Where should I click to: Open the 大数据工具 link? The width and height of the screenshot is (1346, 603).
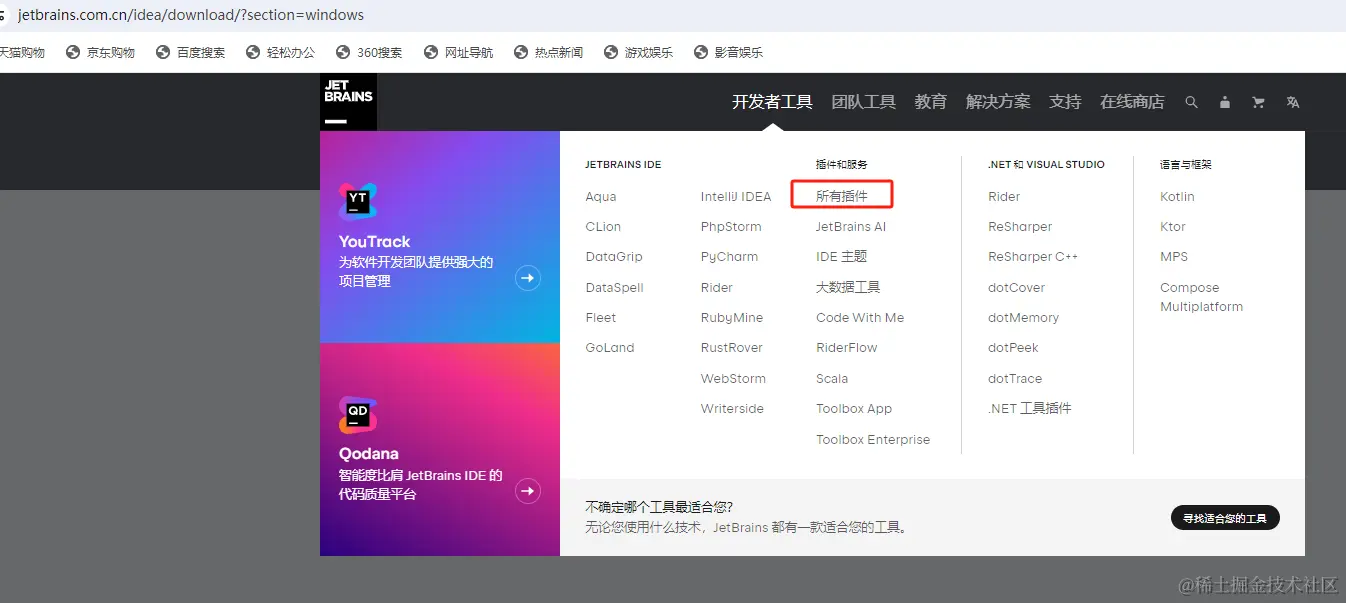(848, 288)
